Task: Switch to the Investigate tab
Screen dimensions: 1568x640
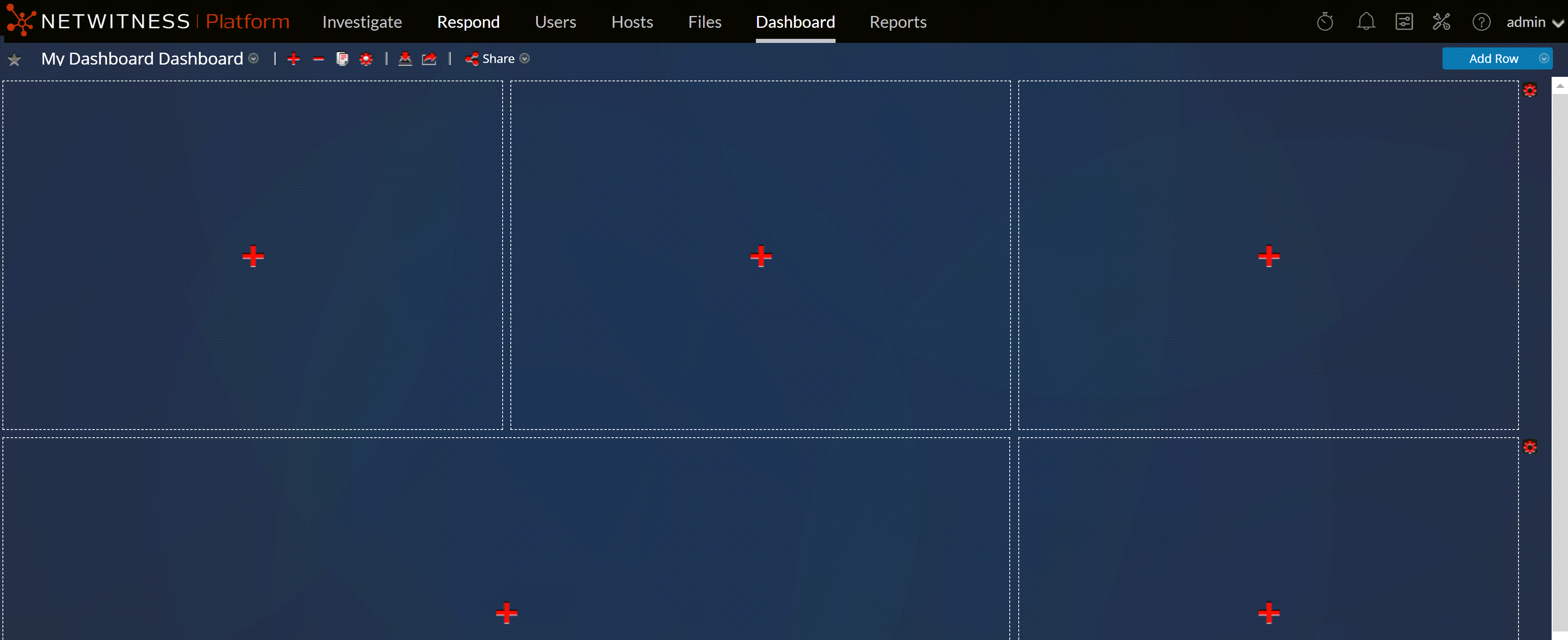Action: click(x=363, y=22)
